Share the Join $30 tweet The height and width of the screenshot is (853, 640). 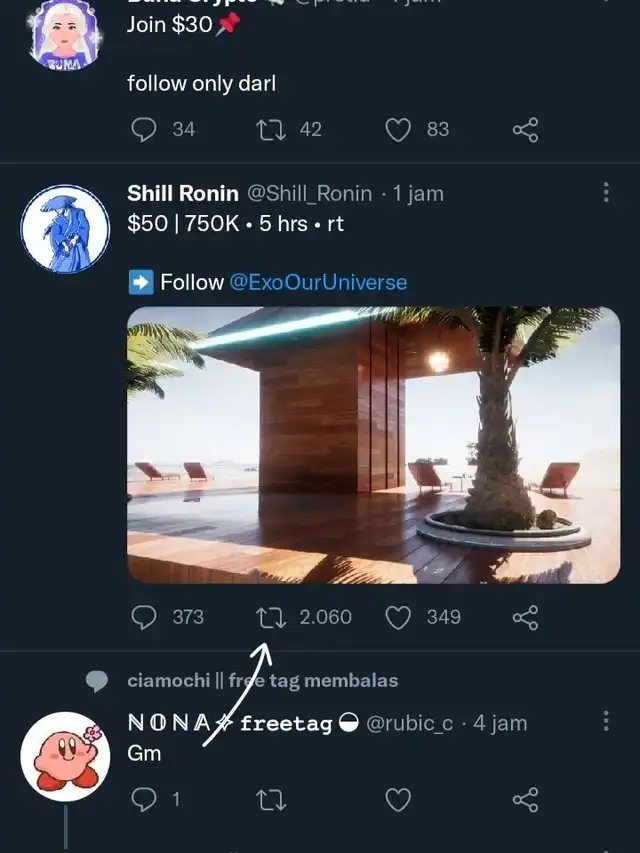(x=525, y=129)
